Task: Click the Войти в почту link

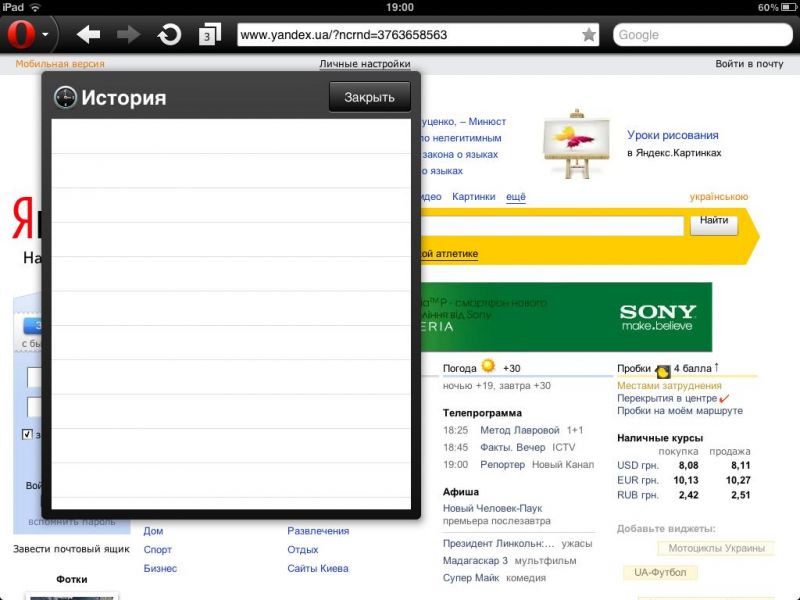Action: [x=749, y=64]
